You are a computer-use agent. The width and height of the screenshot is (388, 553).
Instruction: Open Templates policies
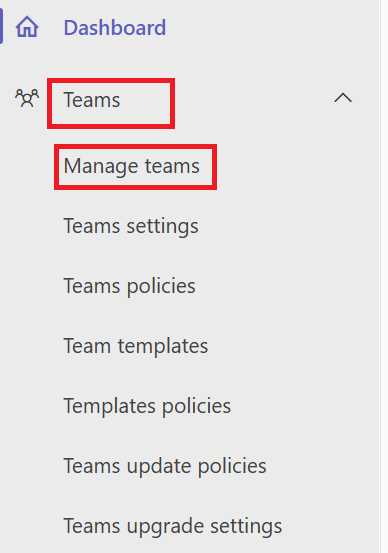click(x=147, y=406)
